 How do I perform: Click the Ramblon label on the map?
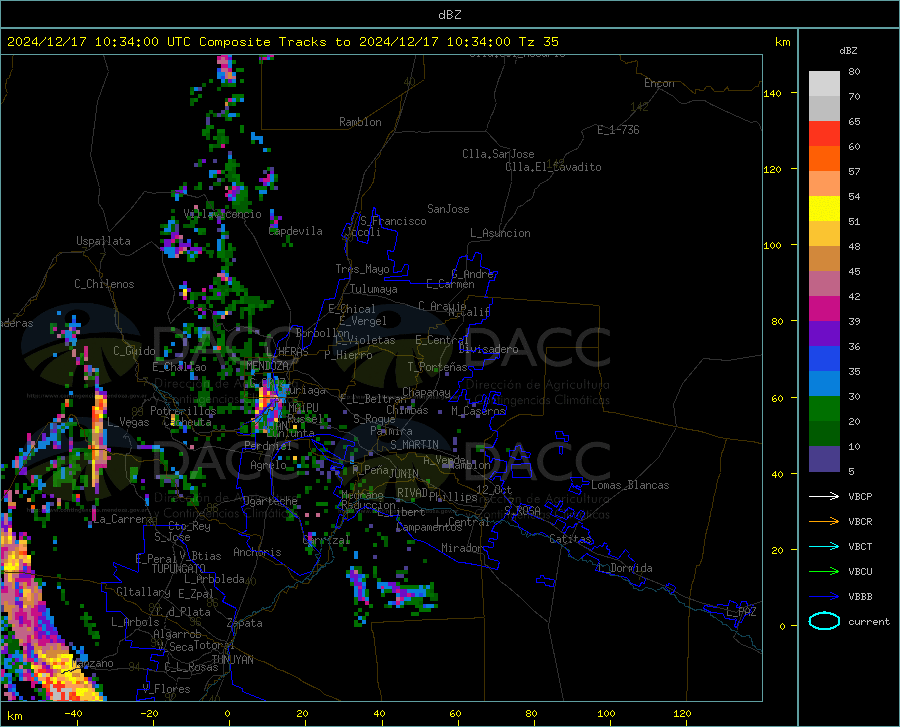[360, 122]
